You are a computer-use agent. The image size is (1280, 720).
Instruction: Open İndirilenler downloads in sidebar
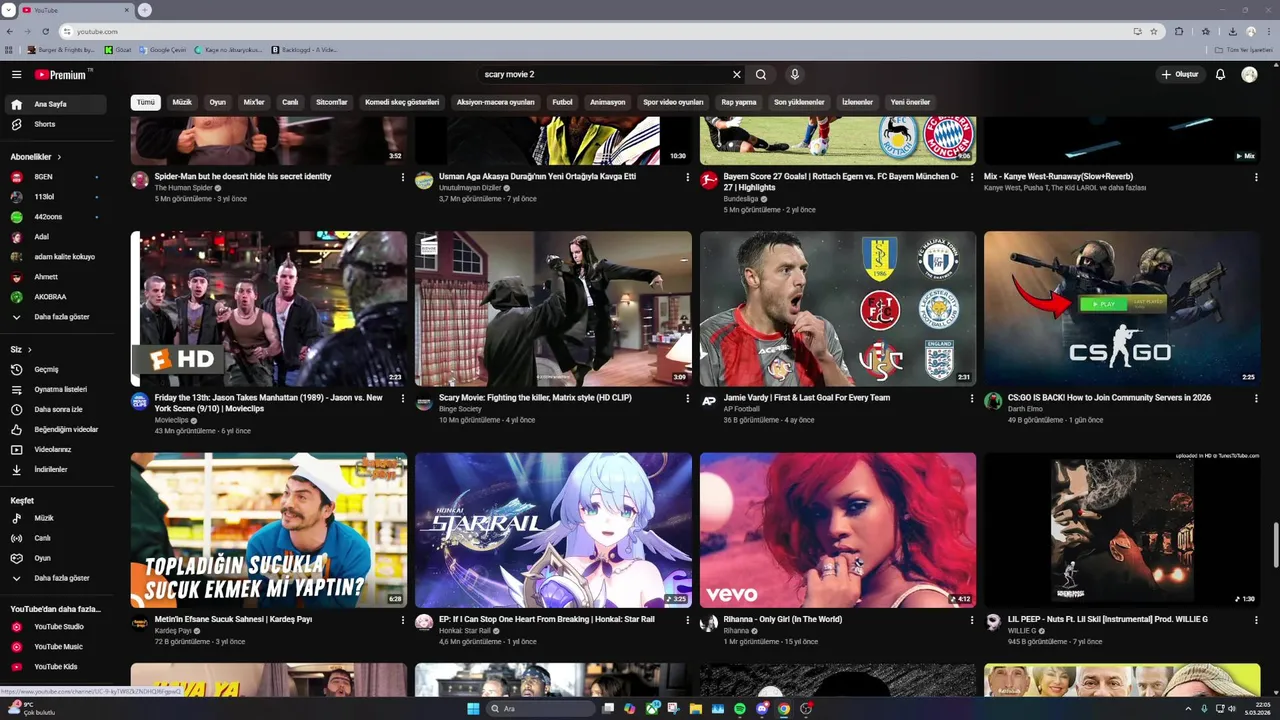coord(57,469)
